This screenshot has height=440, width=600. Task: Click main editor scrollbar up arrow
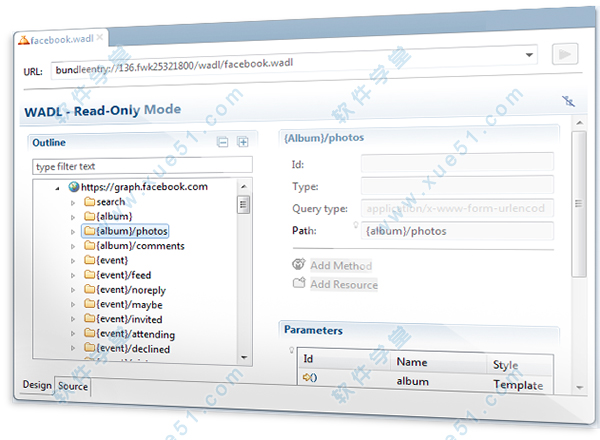(579, 123)
